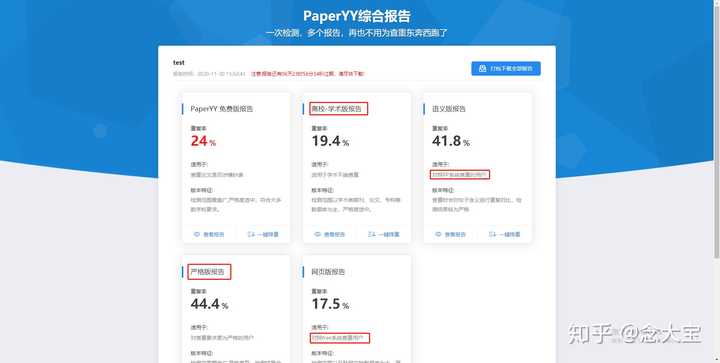
Task: Click the submission timestamp under test
Action: [209, 73]
